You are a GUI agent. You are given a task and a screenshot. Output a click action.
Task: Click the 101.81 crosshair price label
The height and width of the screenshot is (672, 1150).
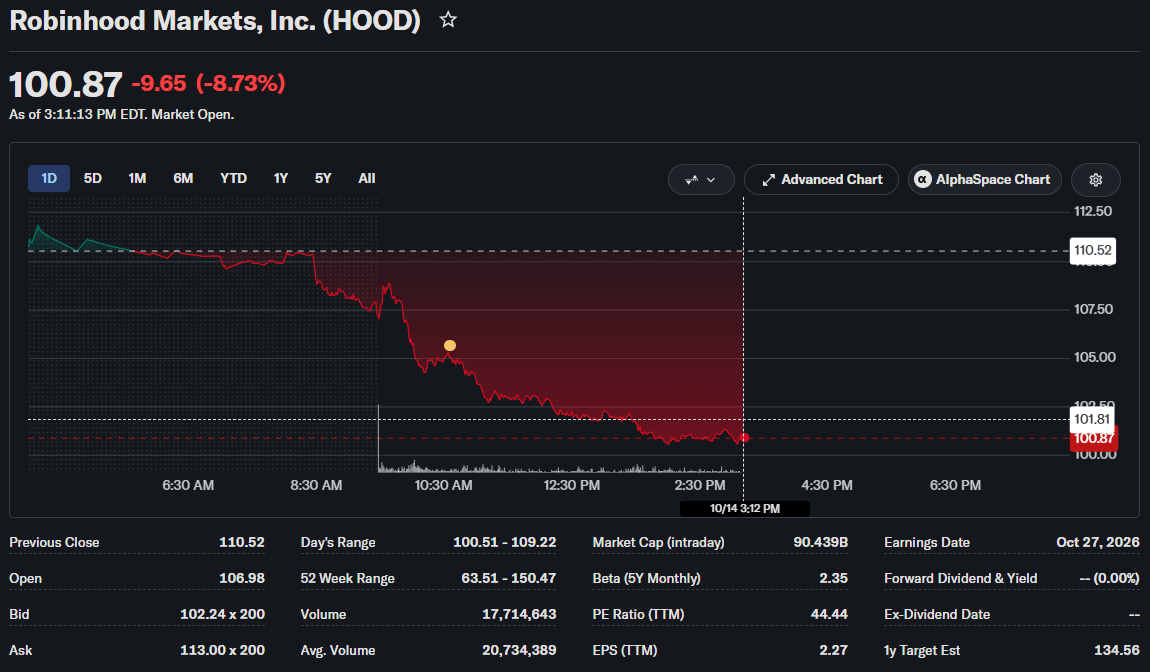[x=1092, y=420]
